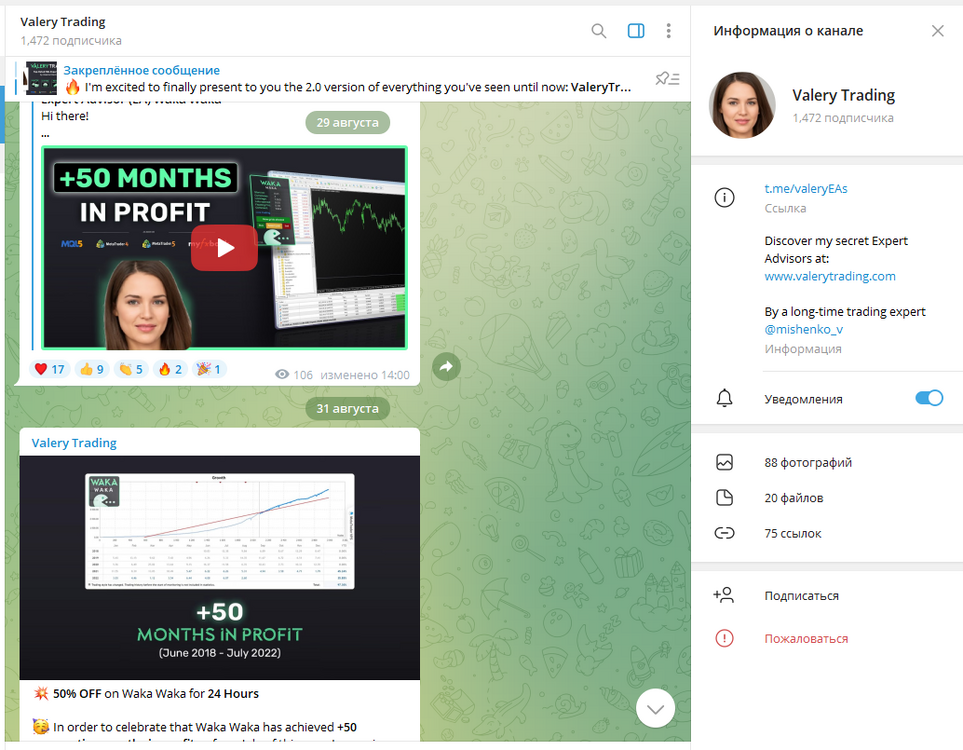Click the photos icon in the media list
The height and width of the screenshot is (750, 963).
coord(725,463)
